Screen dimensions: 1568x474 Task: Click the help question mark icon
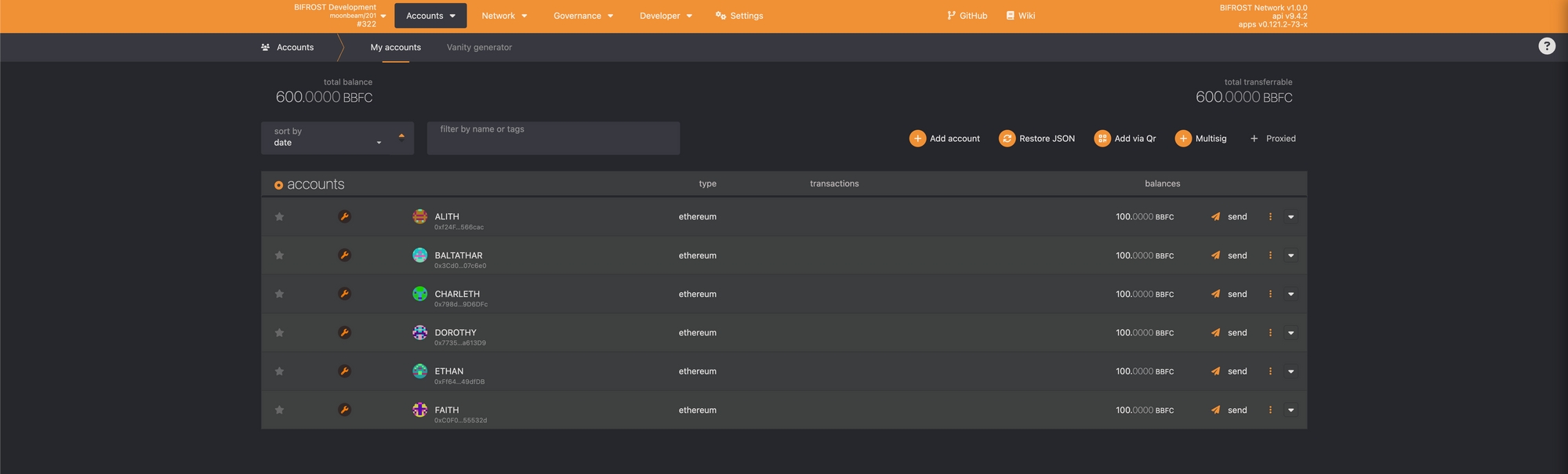click(x=1546, y=46)
